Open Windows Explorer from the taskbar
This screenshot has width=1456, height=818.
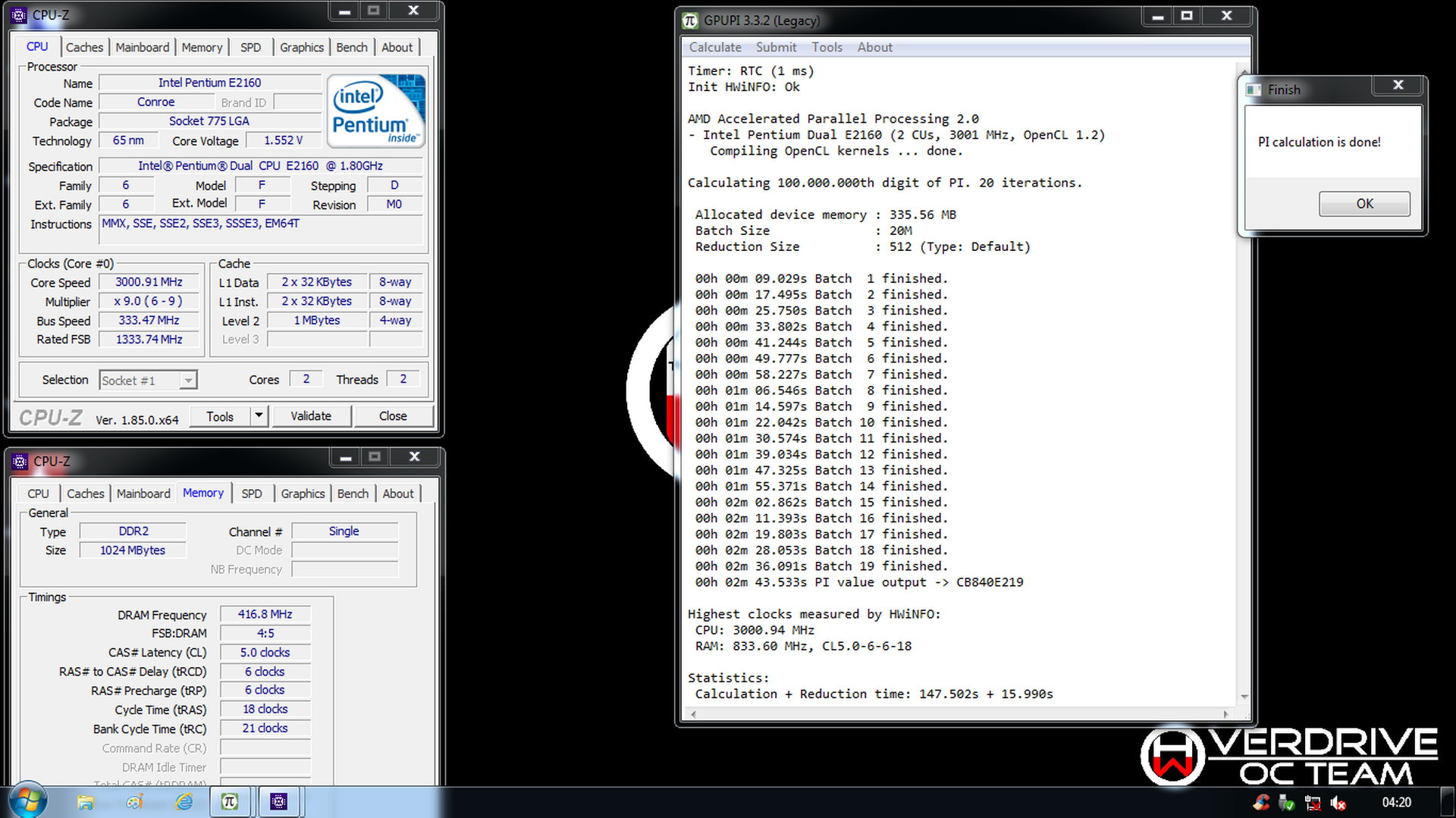[85, 802]
